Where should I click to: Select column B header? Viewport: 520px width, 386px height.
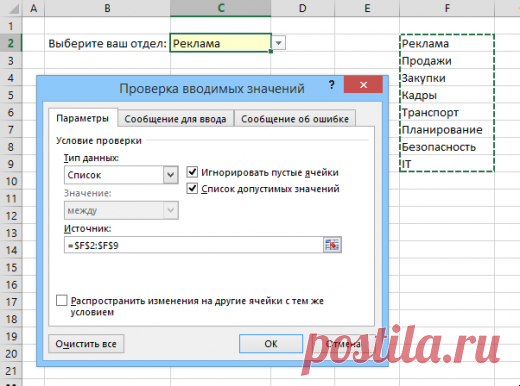pos(107,8)
